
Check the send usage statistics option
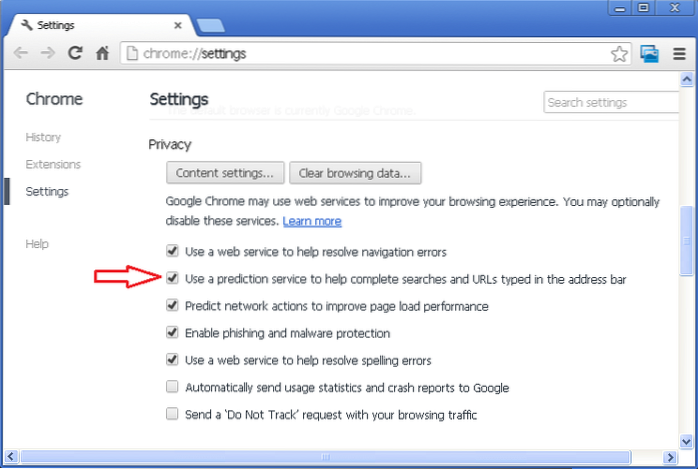173,387
